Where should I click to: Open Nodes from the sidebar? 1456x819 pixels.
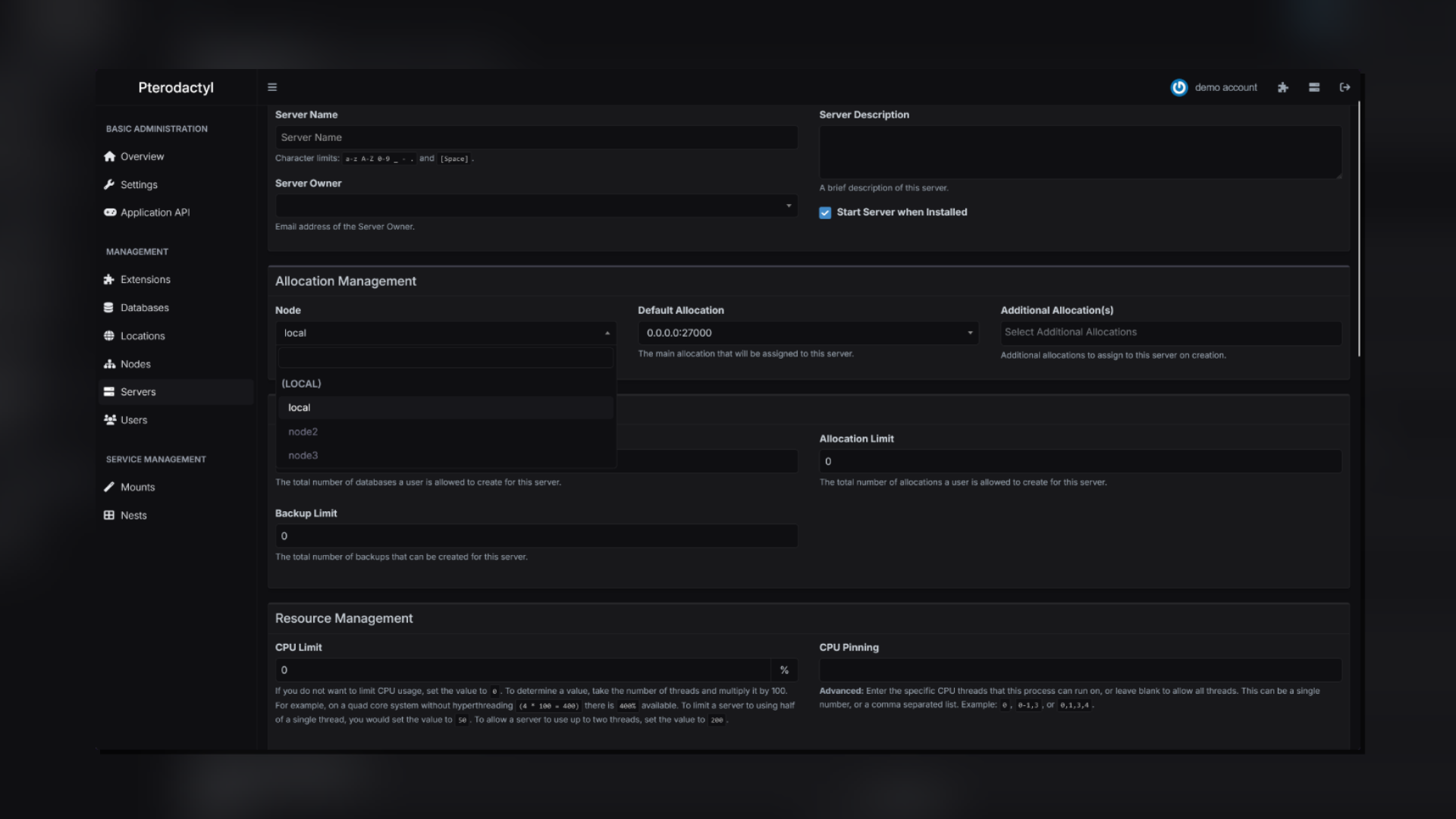point(135,364)
